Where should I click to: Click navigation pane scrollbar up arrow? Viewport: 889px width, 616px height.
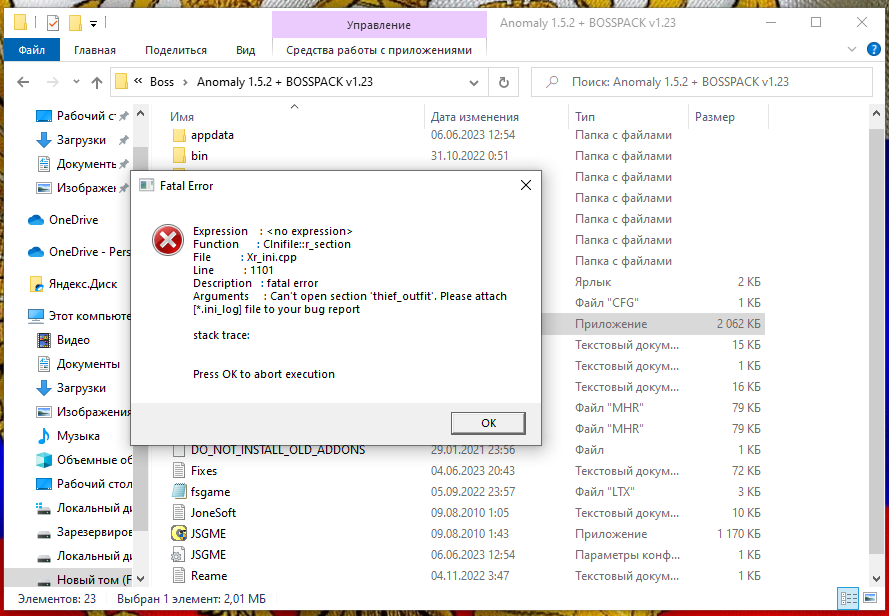141,114
